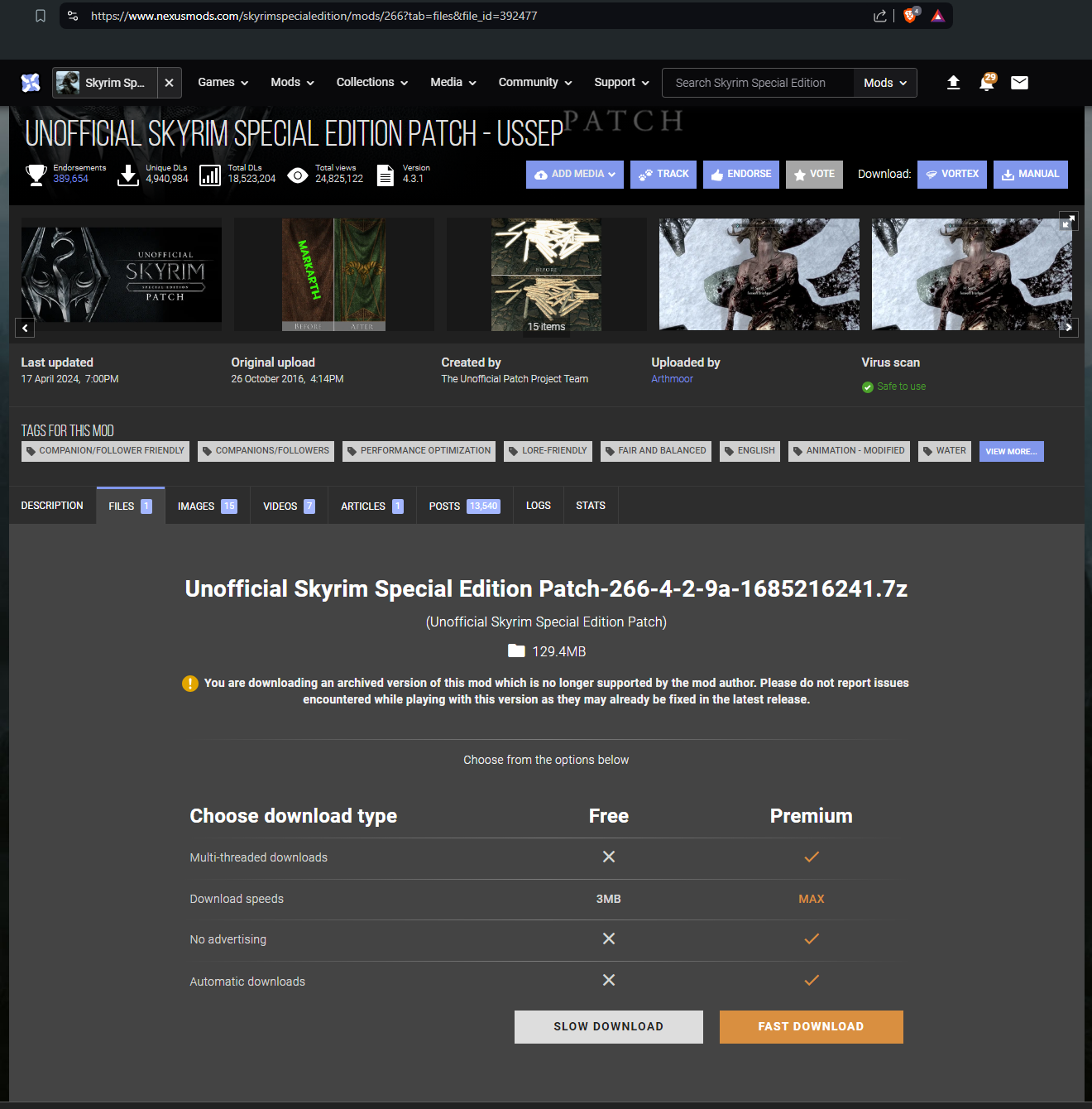Expand gallery with fullscreen icon

(x=1069, y=221)
